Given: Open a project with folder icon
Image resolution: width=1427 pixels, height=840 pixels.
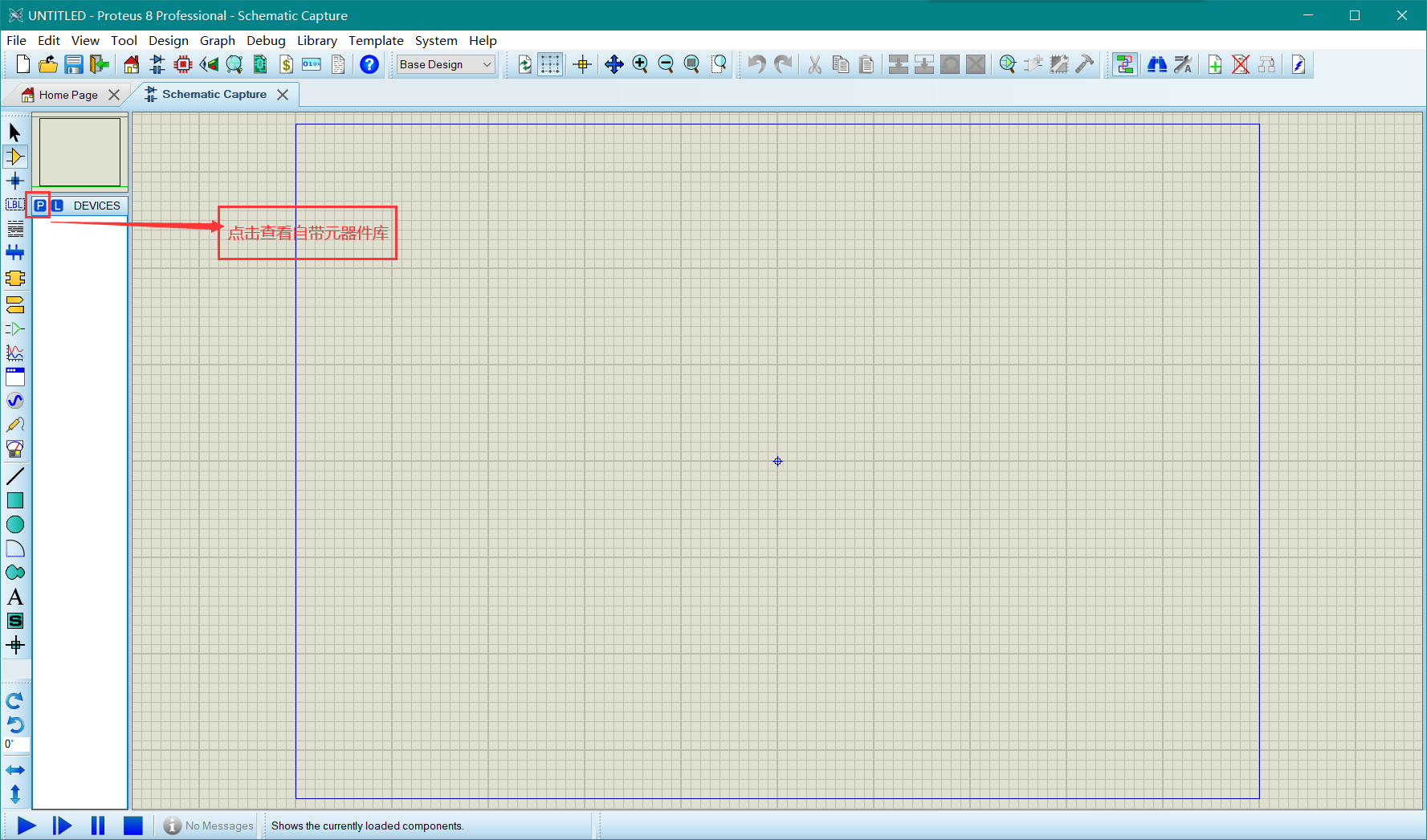Looking at the screenshot, I should pyautogui.click(x=48, y=64).
